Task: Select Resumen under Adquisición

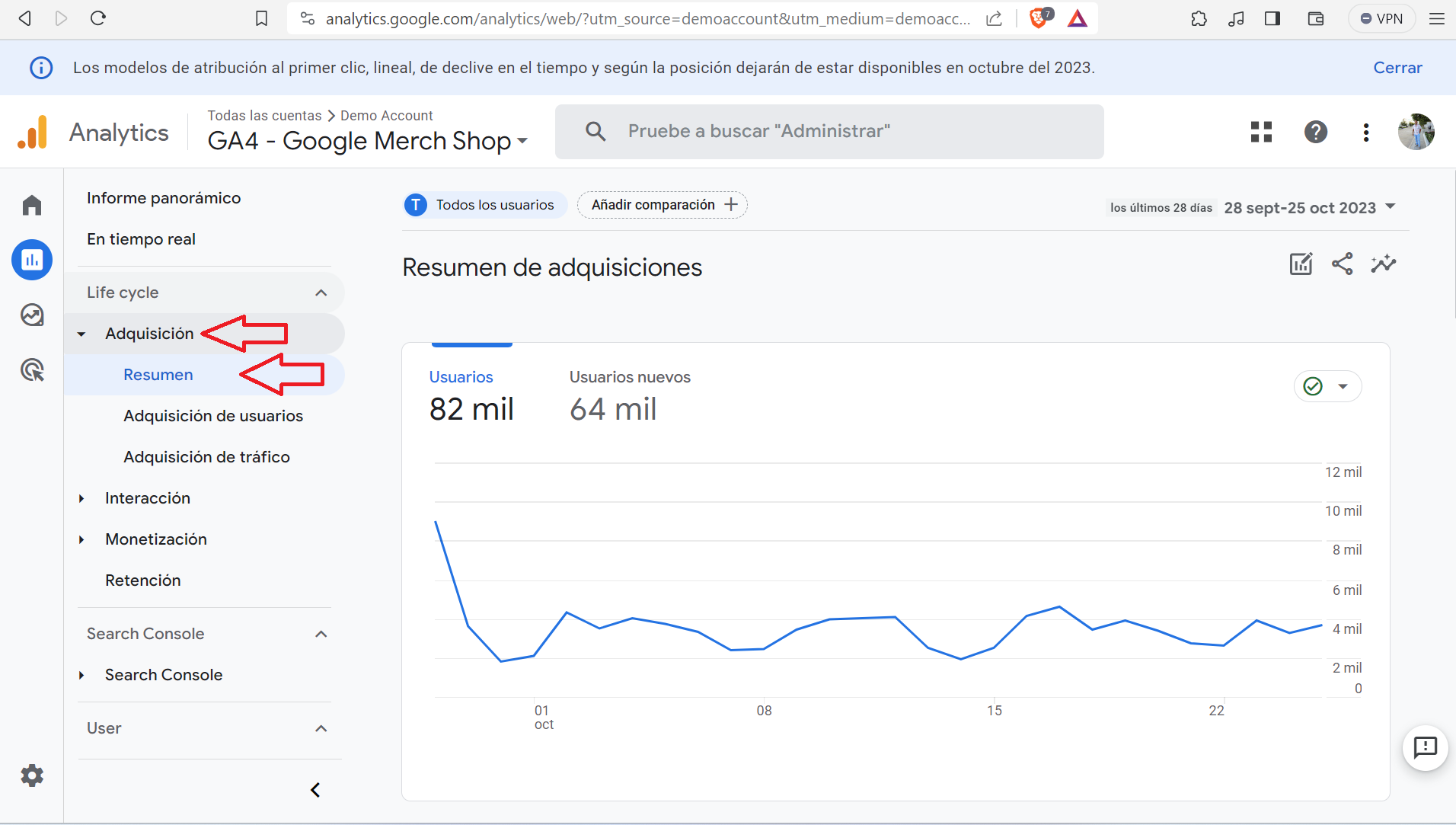Action: pyautogui.click(x=158, y=375)
